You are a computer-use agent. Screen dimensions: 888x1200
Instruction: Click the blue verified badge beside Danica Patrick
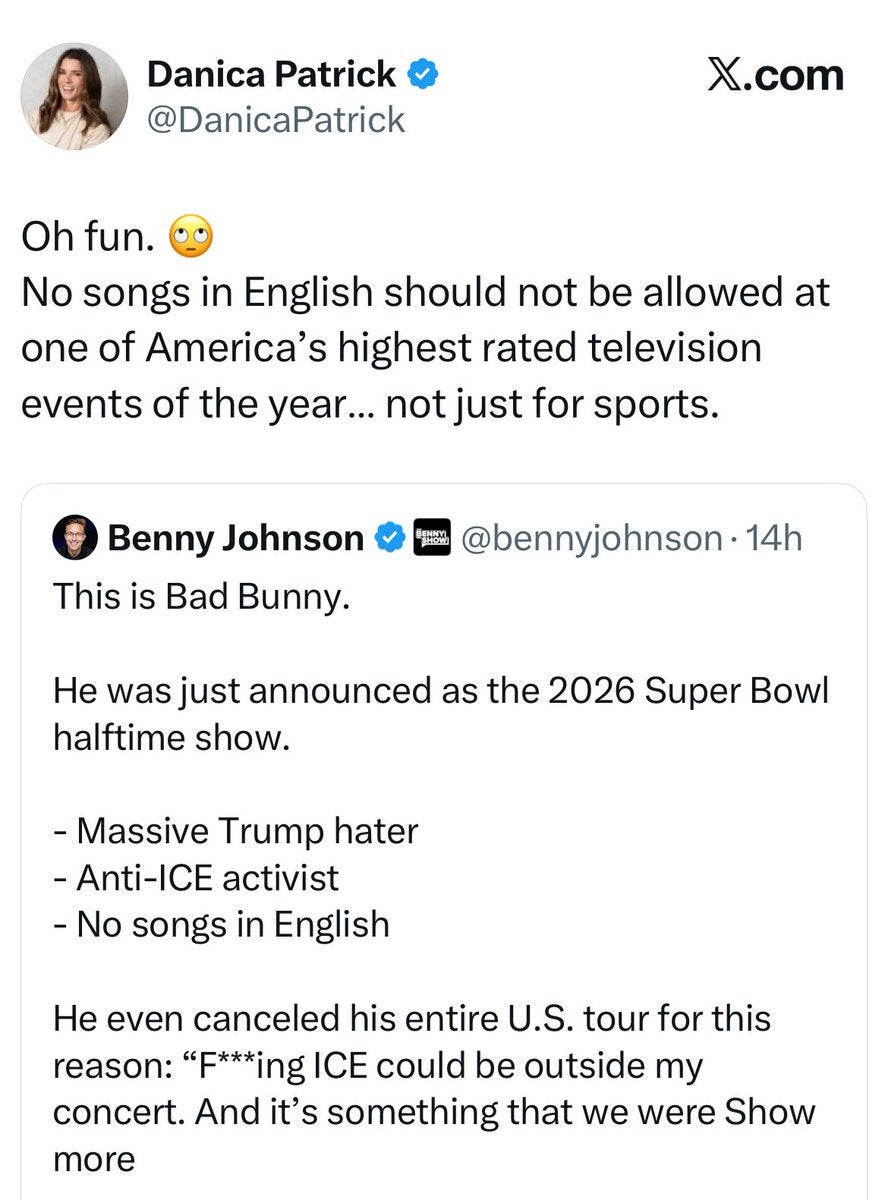tap(418, 73)
